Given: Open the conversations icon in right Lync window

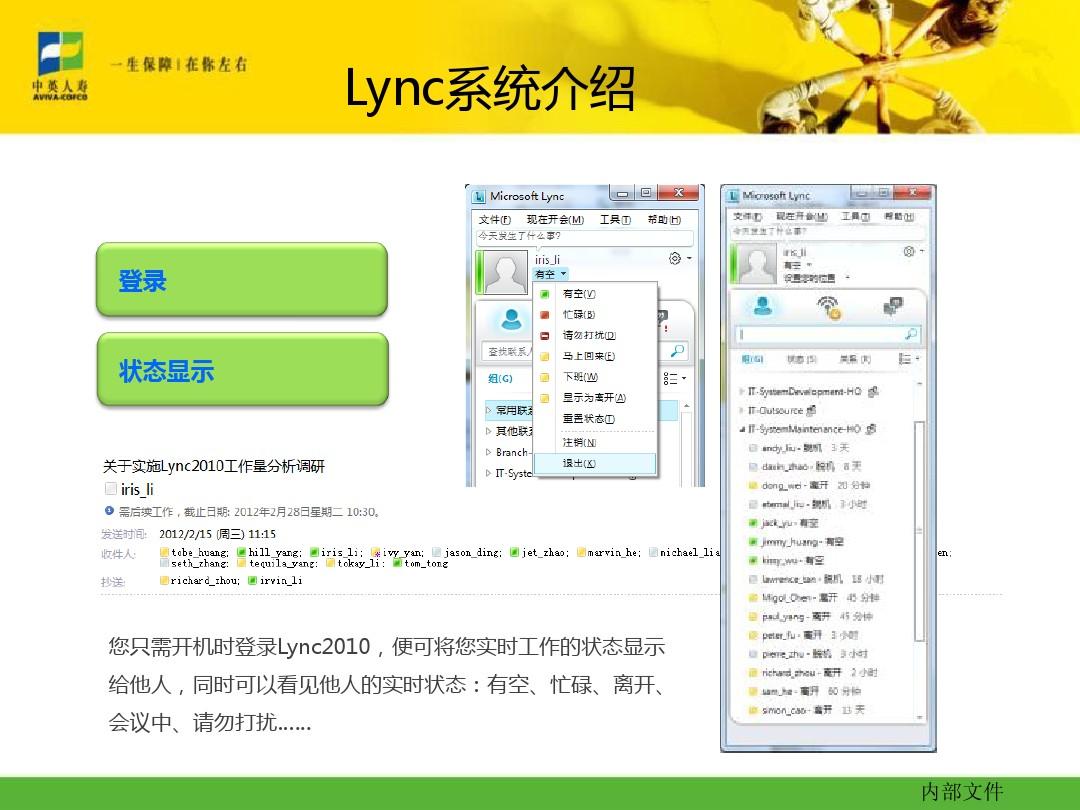Looking at the screenshot, I should point(893,306).
